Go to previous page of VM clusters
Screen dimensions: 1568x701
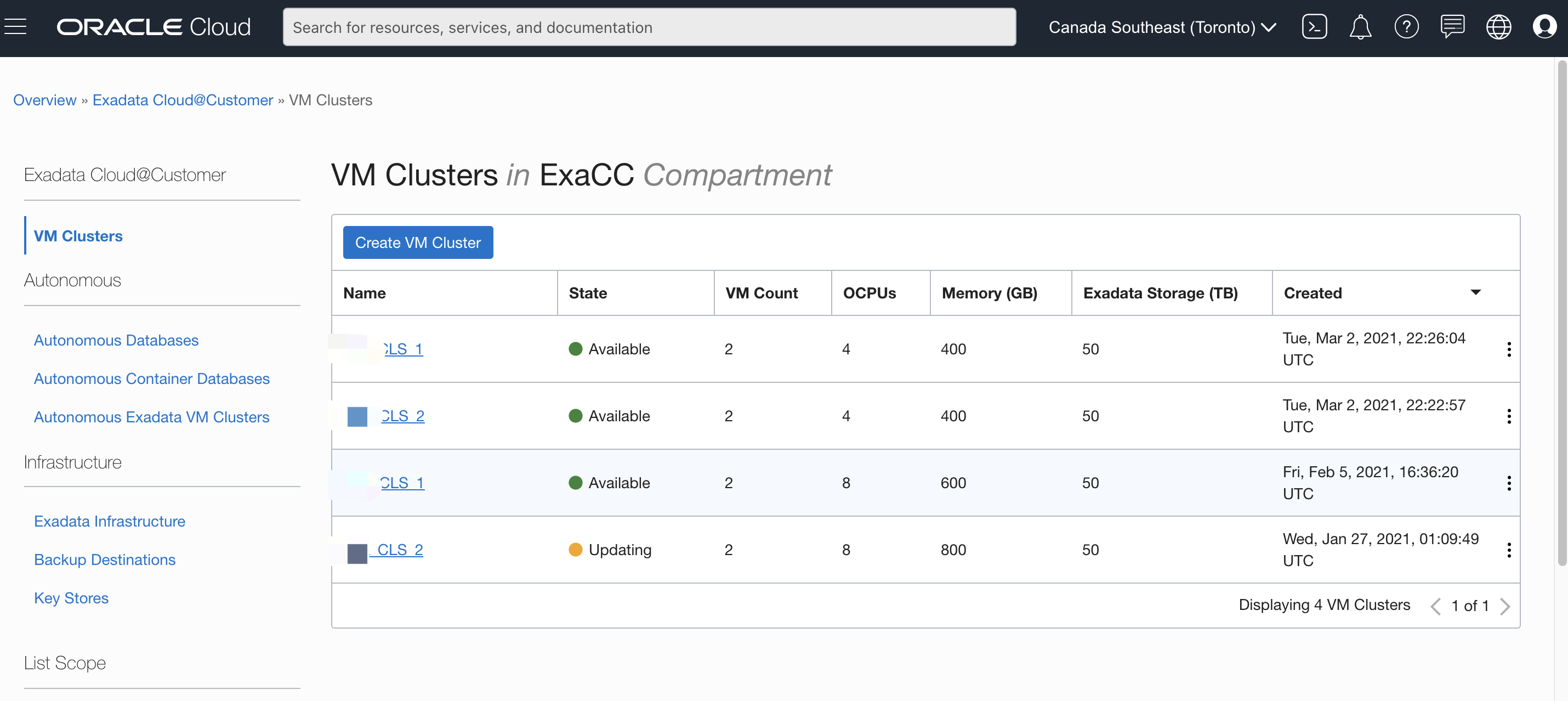(1435, 606)
